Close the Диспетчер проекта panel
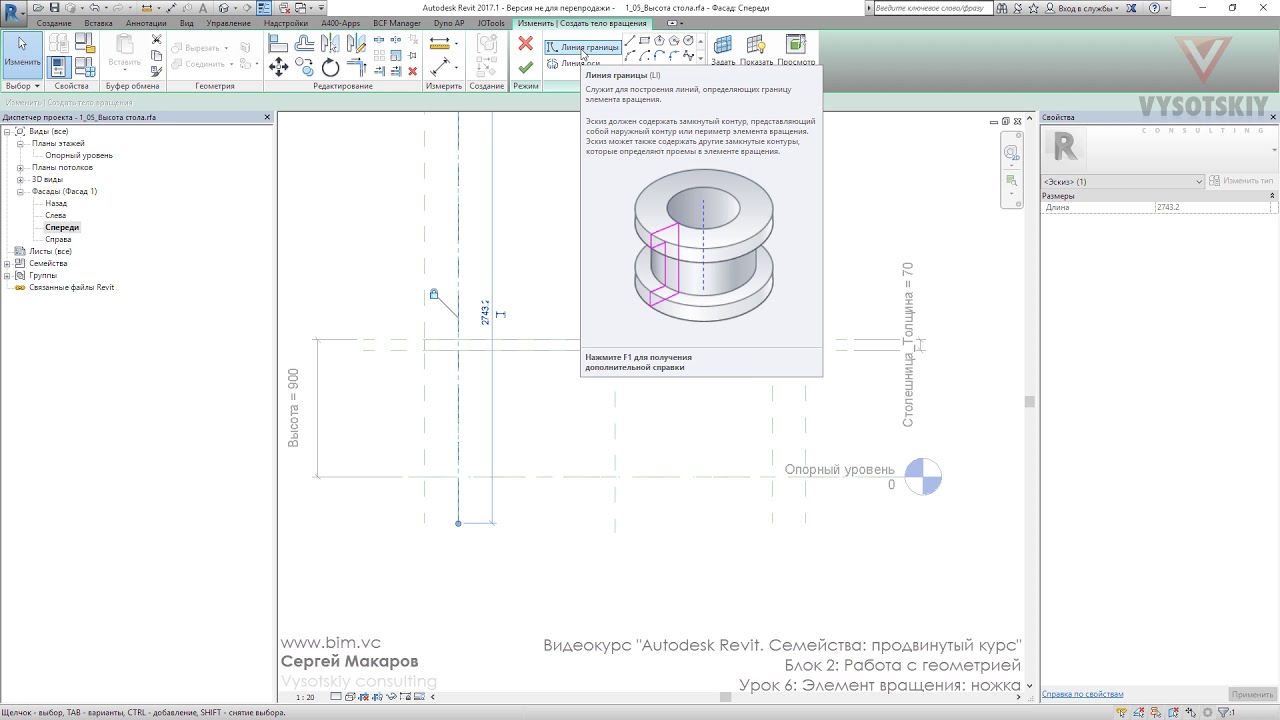1280x720 pixels. click(267, 117)
